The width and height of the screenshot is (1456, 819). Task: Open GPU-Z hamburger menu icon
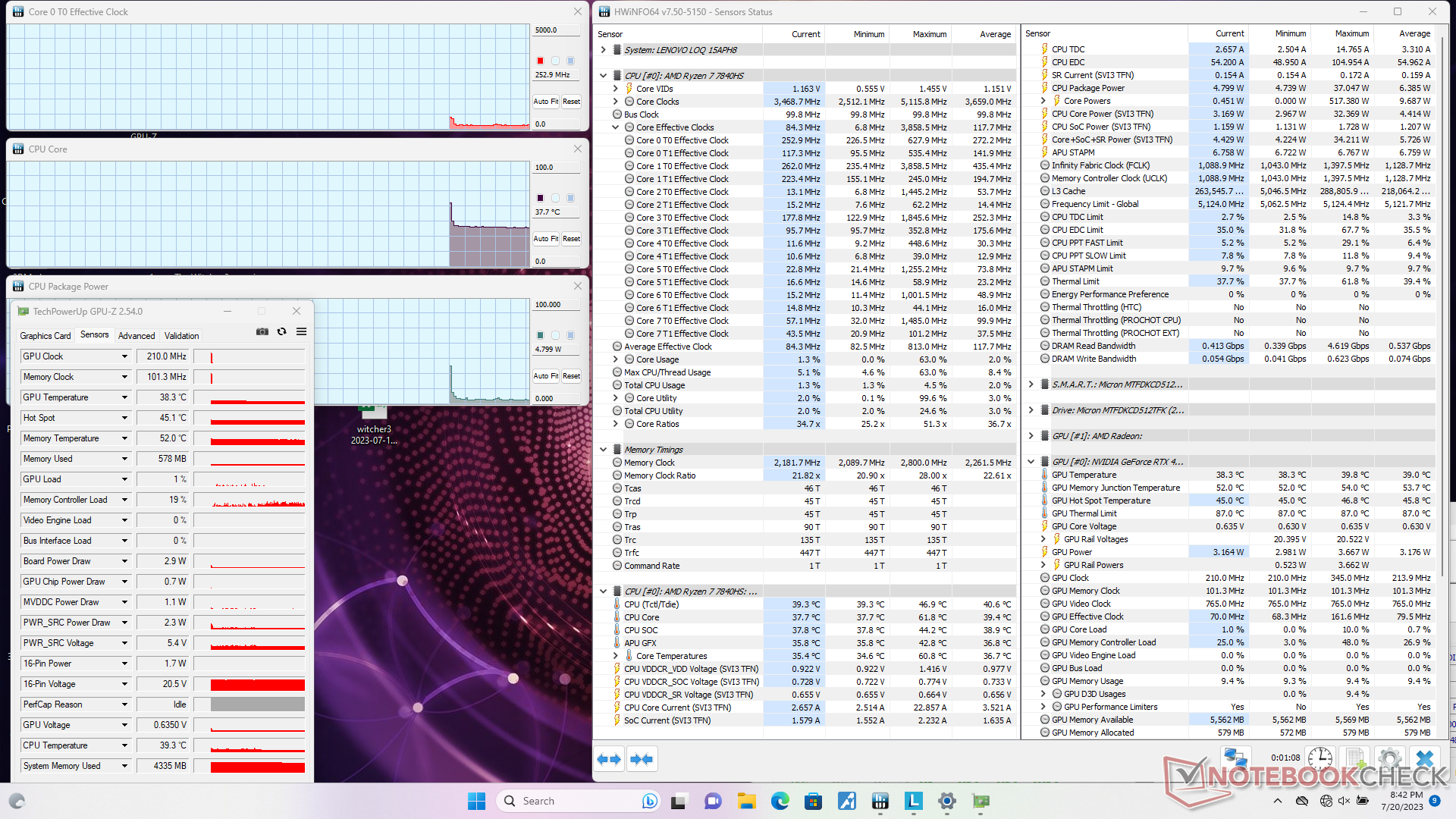(301, 332)
